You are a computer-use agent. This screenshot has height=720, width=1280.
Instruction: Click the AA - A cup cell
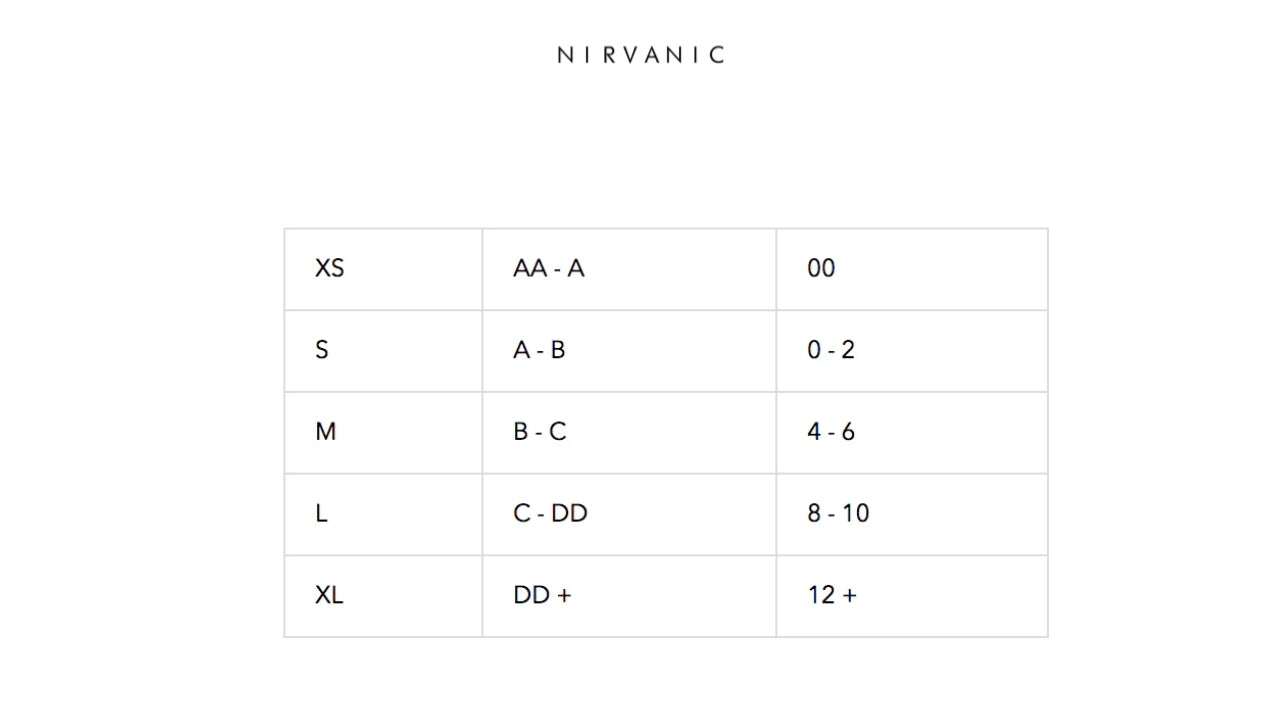pos(548,268)
